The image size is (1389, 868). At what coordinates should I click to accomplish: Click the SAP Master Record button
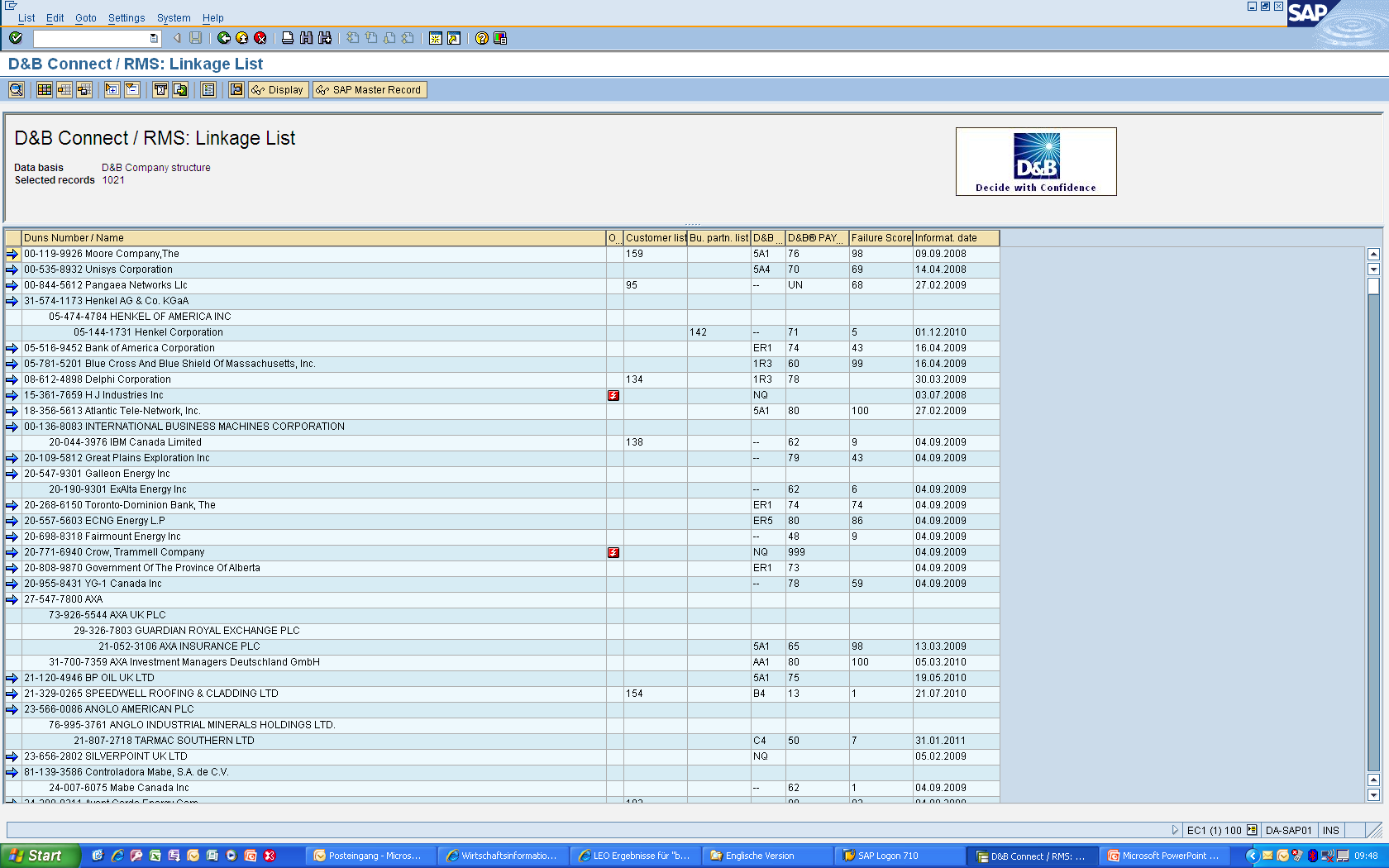tap(370, 90)
